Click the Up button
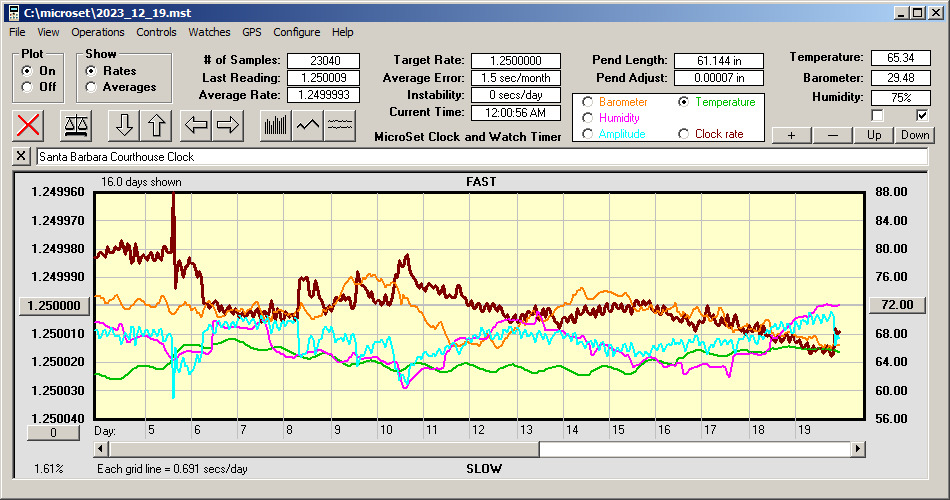The width and height of the screenshot is (950, 500). 874,135
